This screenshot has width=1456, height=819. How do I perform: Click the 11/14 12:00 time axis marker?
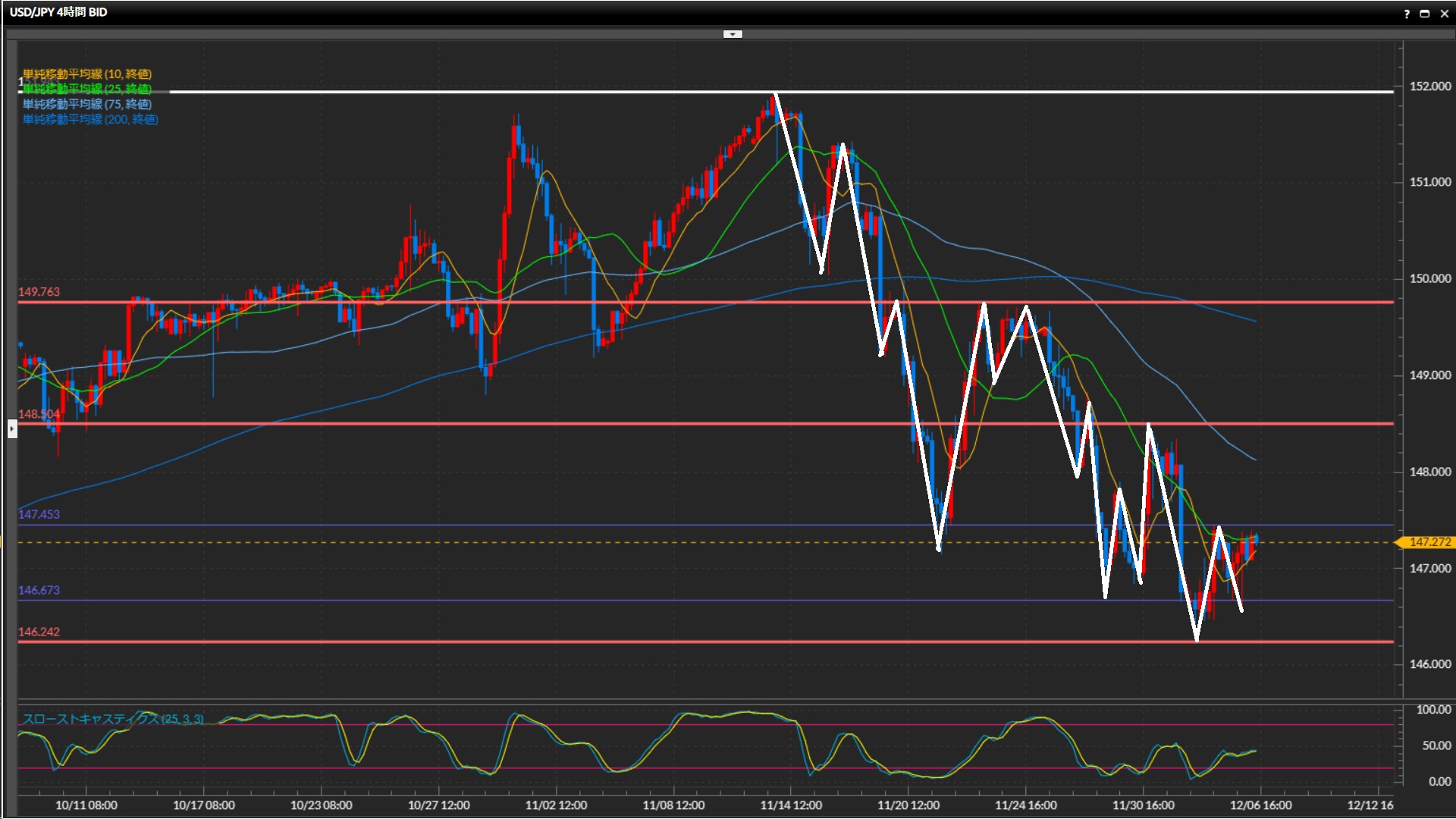(x=791, y=805)
